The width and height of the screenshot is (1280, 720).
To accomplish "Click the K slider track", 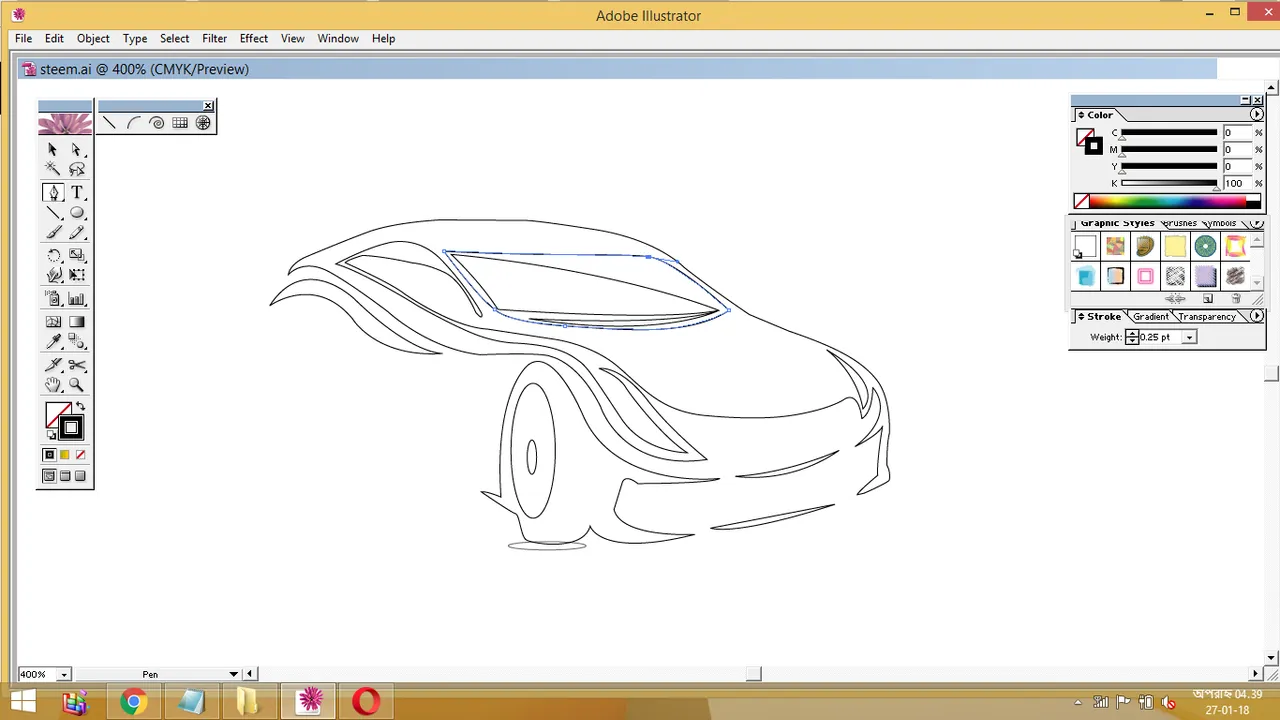I will [x=1169, y=183].
